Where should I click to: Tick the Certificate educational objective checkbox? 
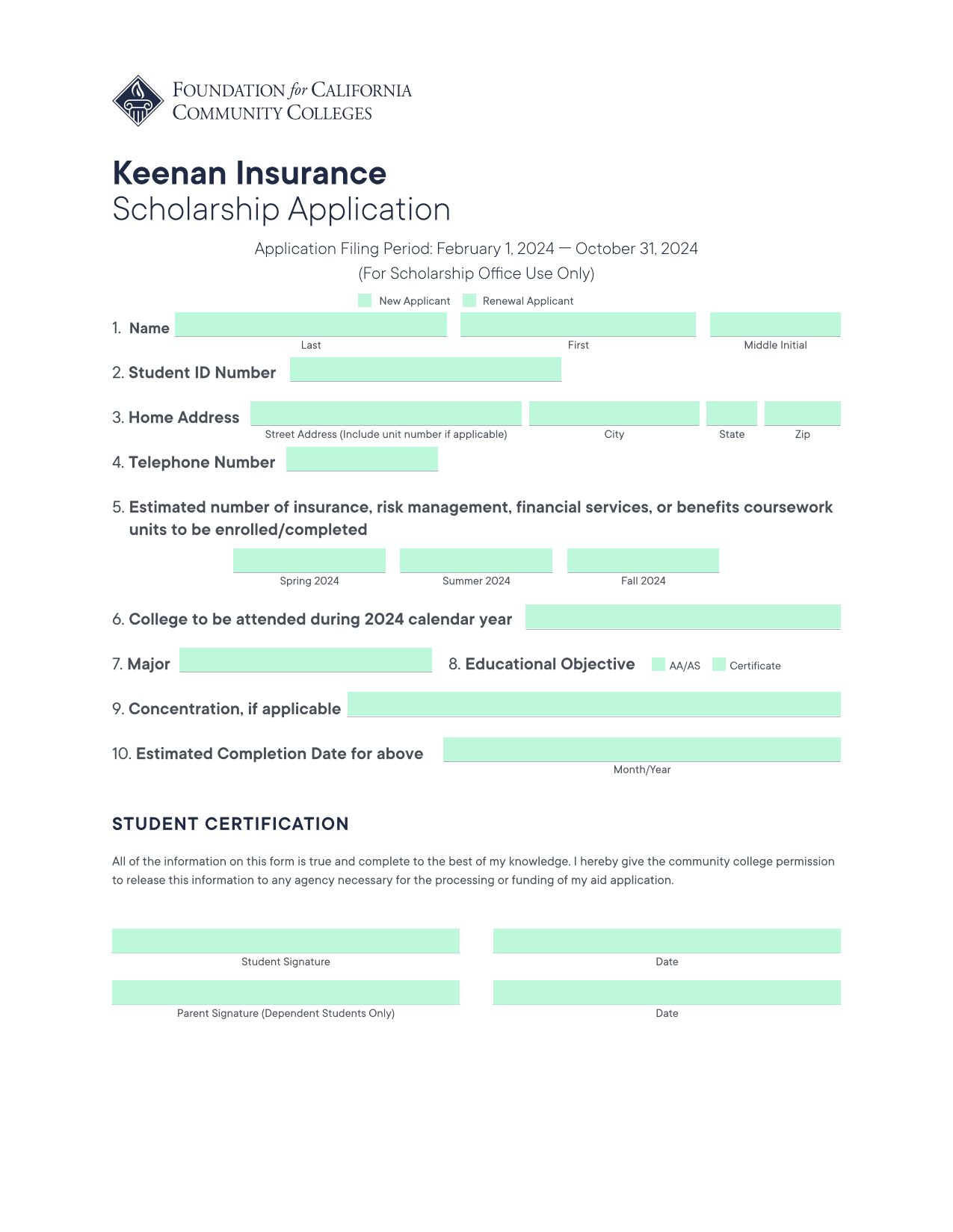719,664
